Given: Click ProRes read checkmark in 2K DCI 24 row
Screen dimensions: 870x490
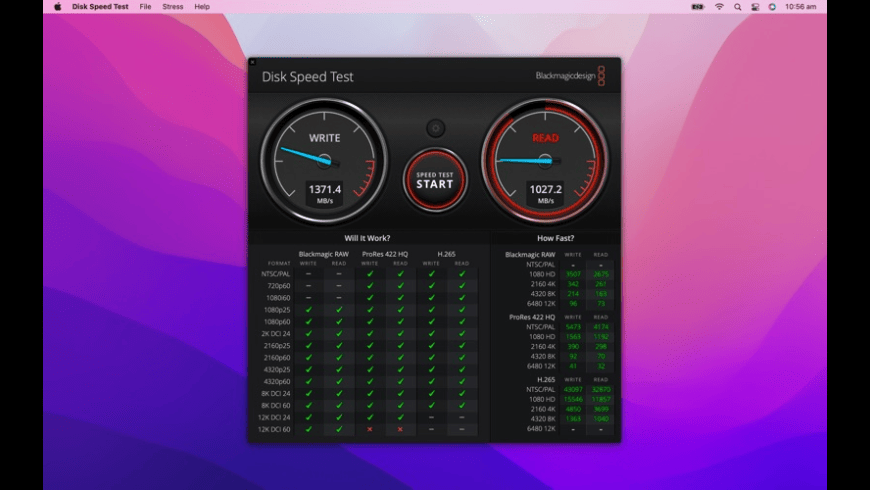Looking at the screenshot, I should [400, 334].
